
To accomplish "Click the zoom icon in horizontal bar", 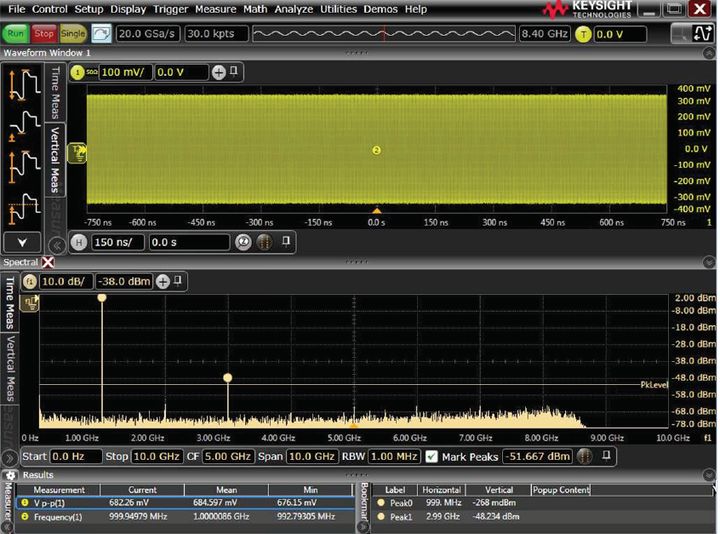I will coord(242,242).
